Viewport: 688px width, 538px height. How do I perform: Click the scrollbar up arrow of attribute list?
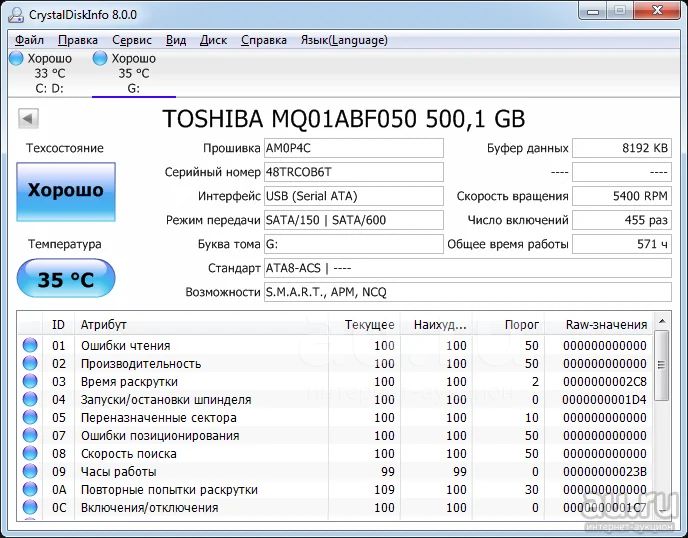(x=662, y=322)
